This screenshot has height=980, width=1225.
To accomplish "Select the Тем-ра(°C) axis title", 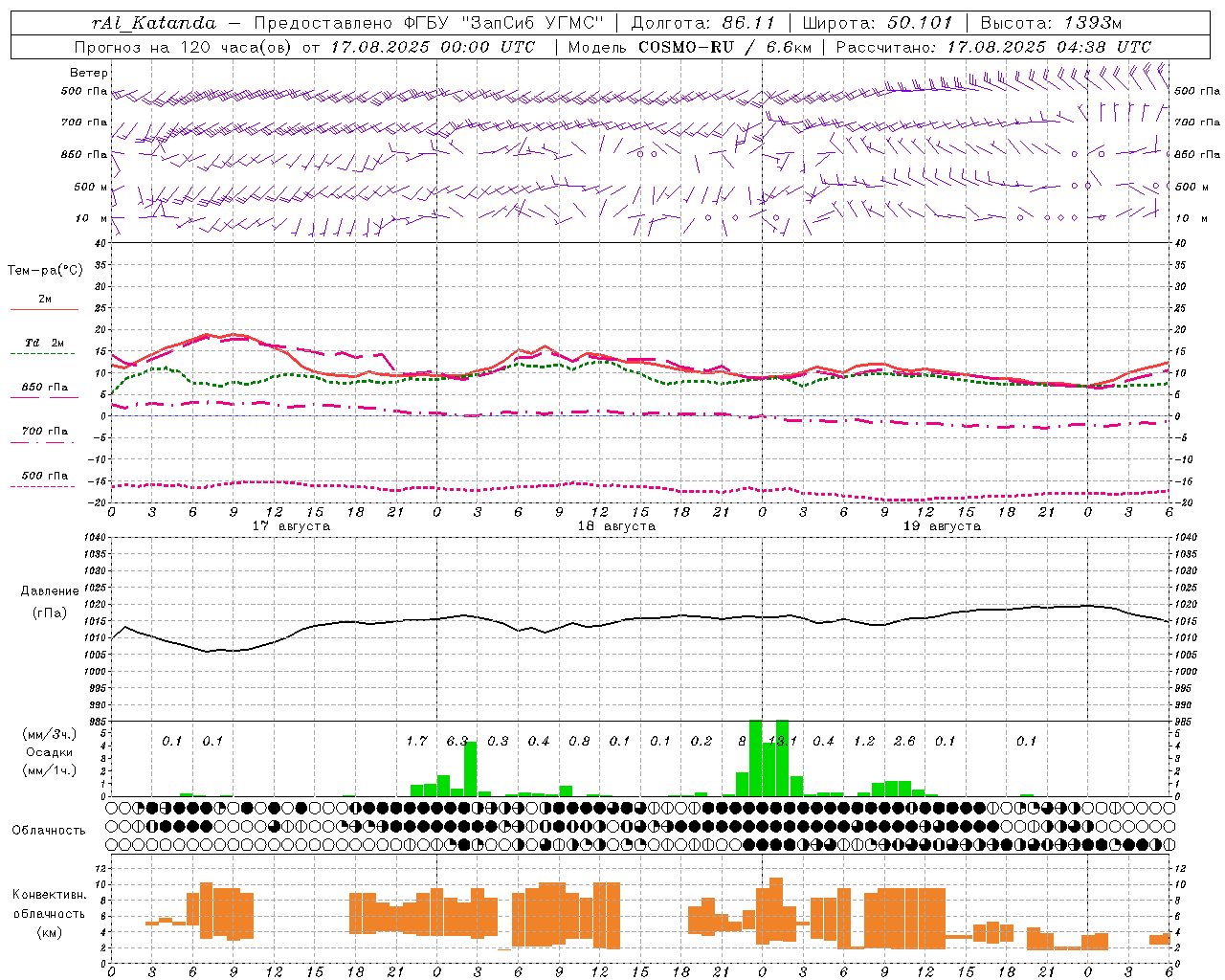I will [45, 271].
